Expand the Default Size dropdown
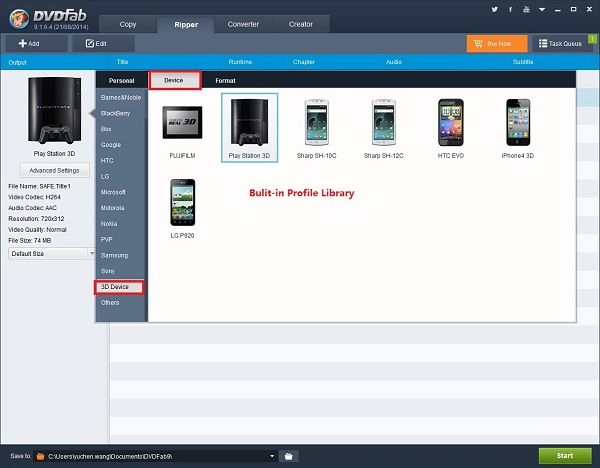The width and height of the screenshot is (600, 468). 50,254
